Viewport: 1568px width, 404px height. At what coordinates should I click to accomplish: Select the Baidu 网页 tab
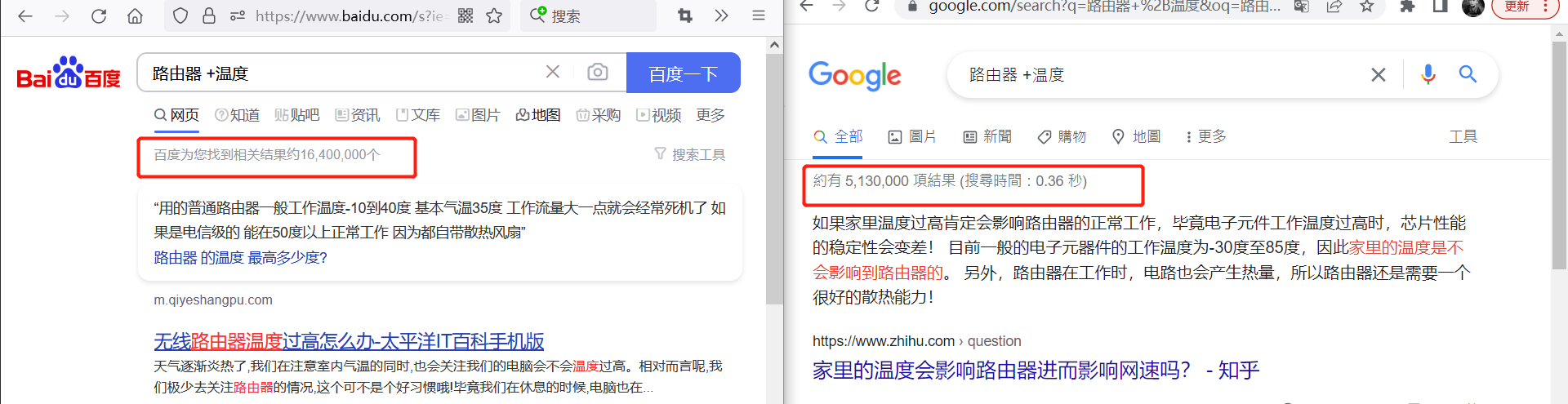click(177, 115)
